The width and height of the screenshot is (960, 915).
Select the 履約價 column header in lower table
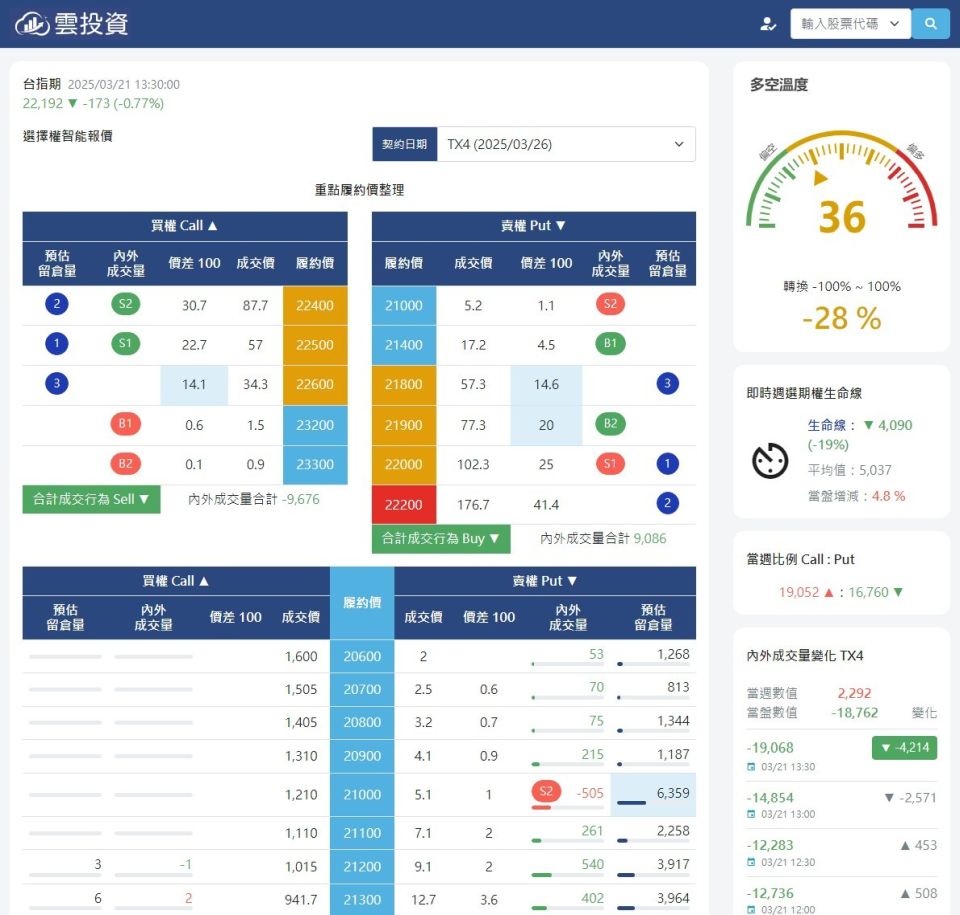[362, 603]
